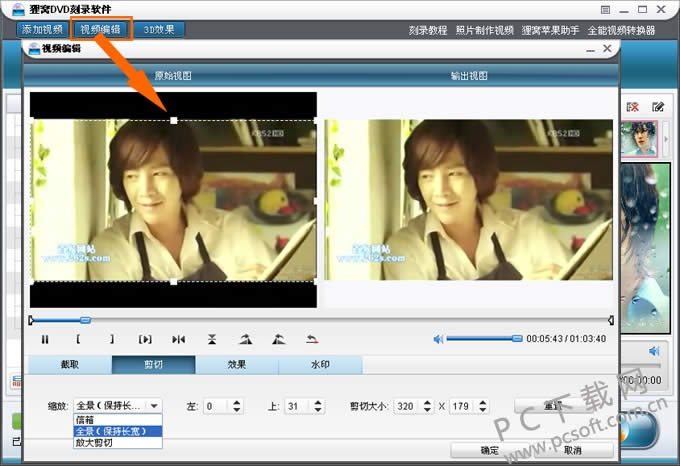Image resolution: width=680 pixels, height=466 pixels.
Task: Select the video thumbnail in main window
Action: point(639,139)
